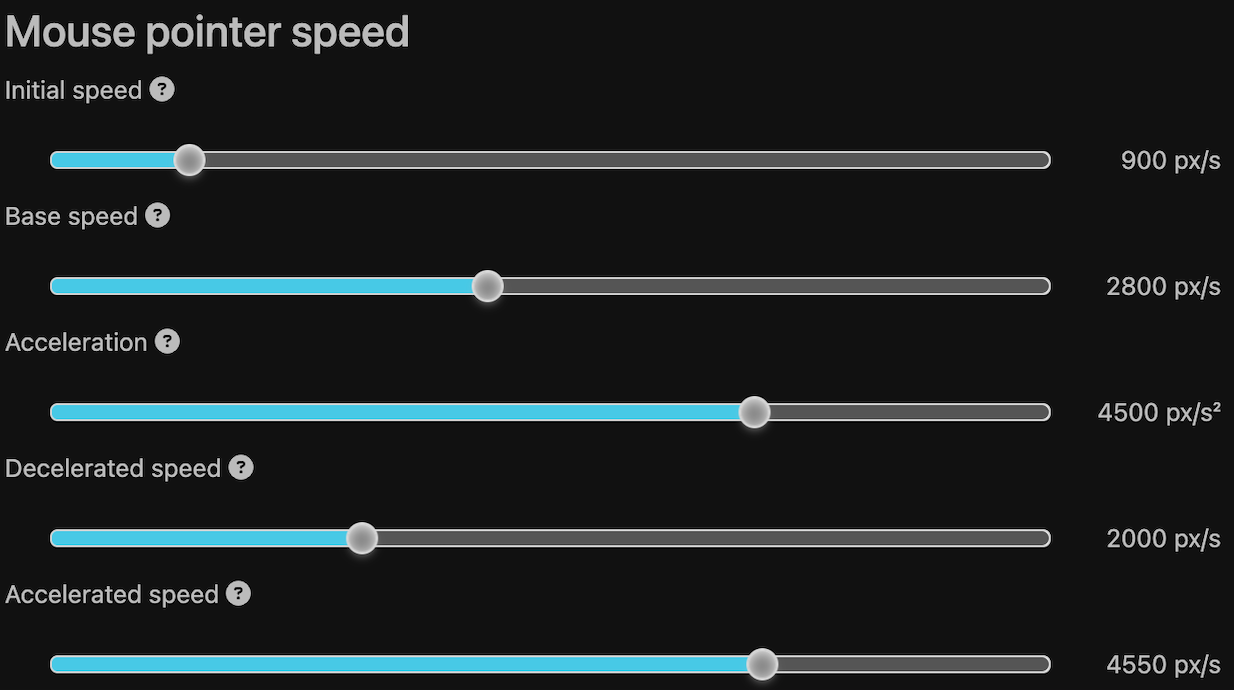
Task: Select the Acceleration slider knob
Action: point(754,412)
